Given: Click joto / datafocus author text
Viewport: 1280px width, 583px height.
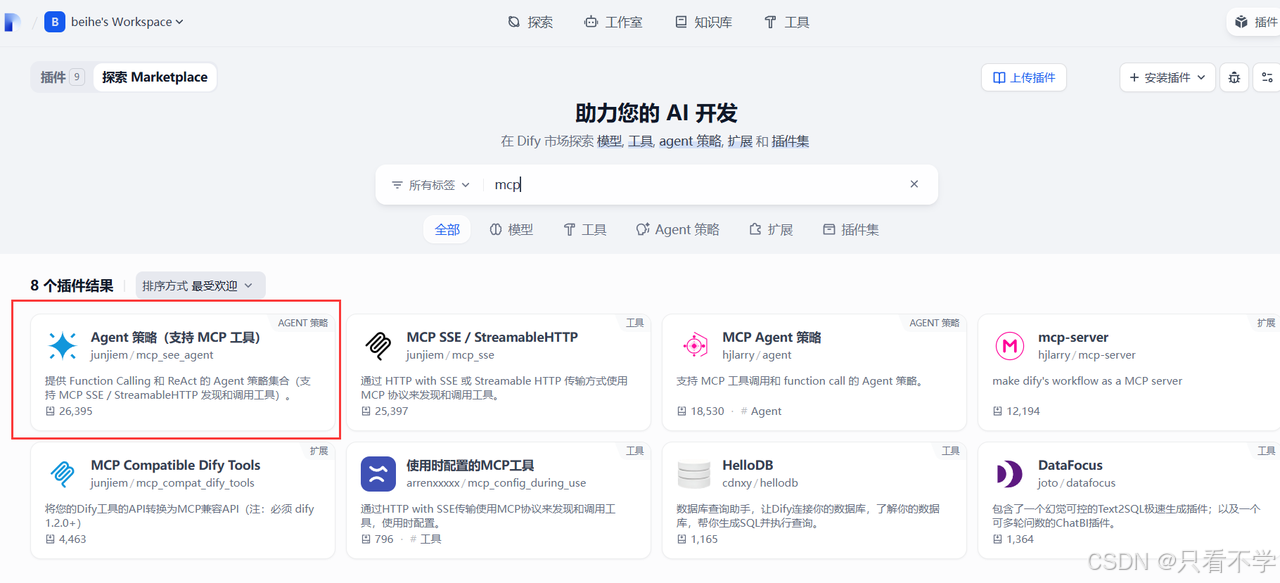Looking at the screenshot, I should point(1077,483).
